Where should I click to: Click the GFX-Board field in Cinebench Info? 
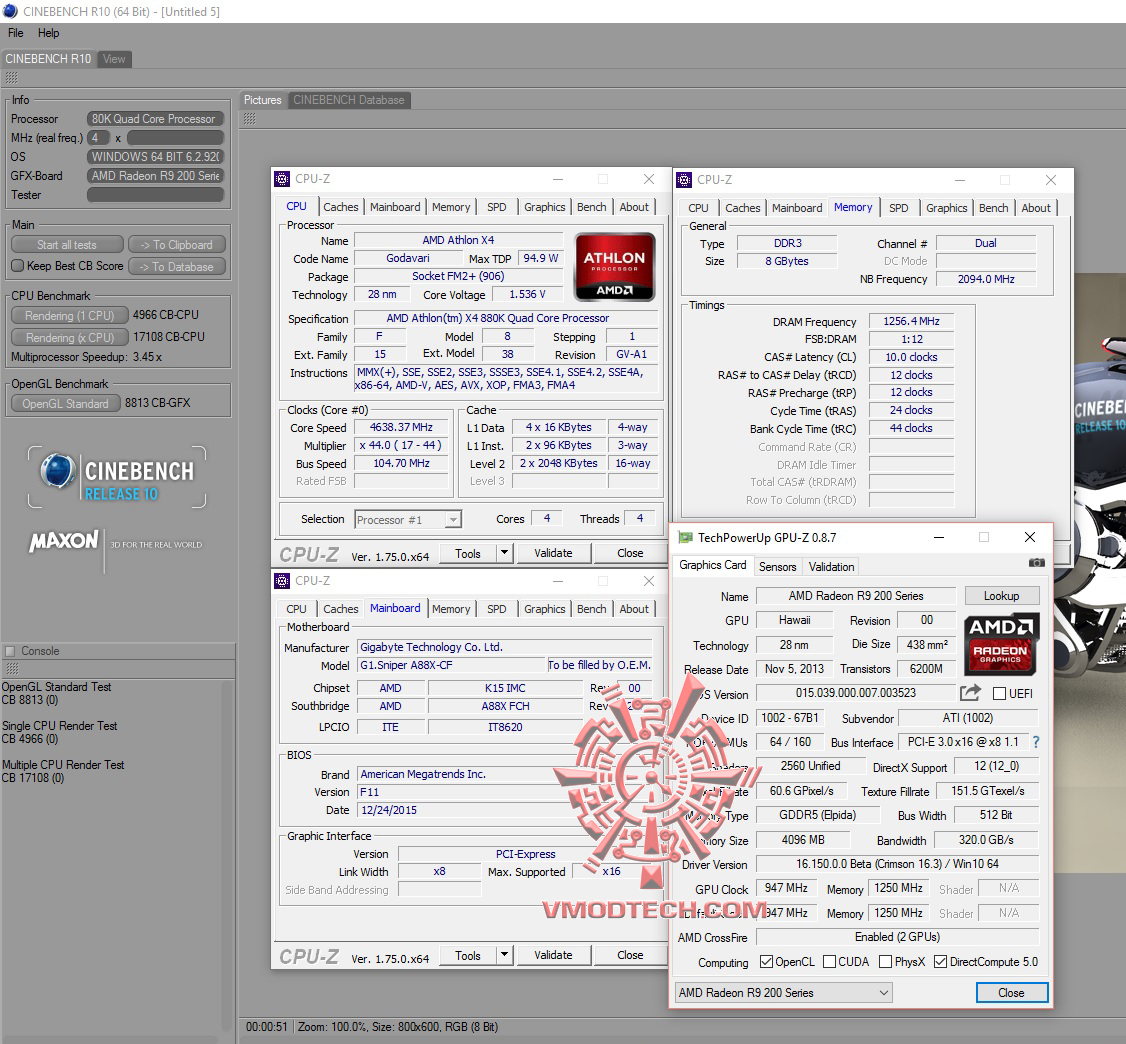point(155,175)
